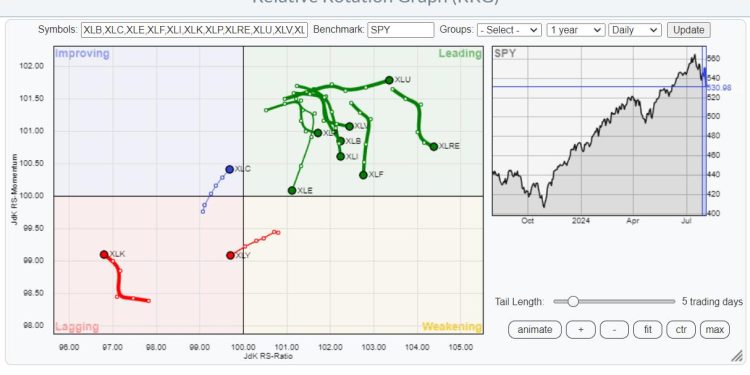Click the resize grip in corner
Screen dimensions: 750x375
point(736,356)
